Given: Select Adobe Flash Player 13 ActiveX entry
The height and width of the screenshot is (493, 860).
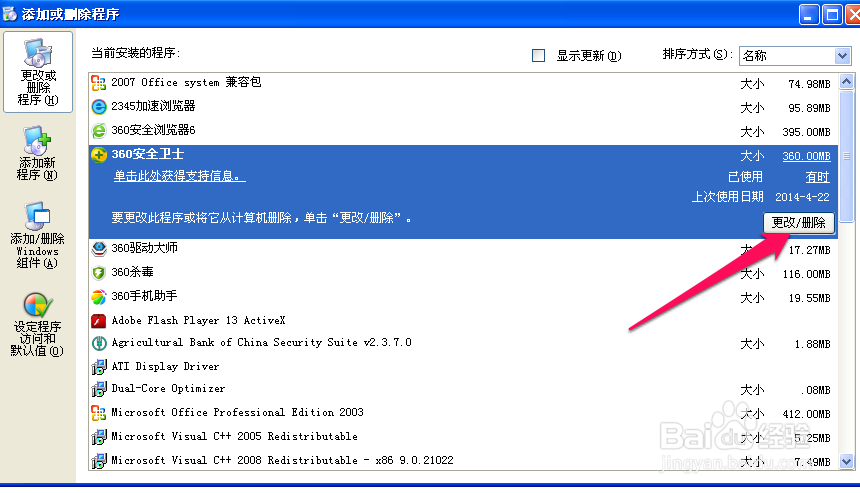Looking at the screenshot, I should (463, 321).
